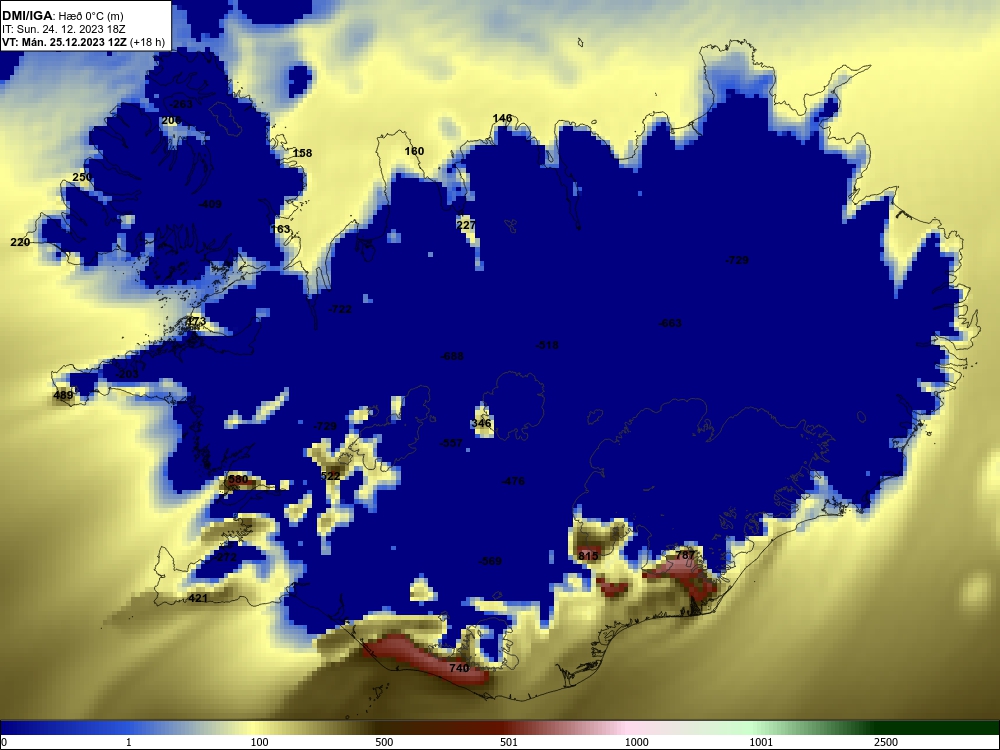Click the 220 value at the western tip
This screenshot has width=1000, height=750.
(x=20, y=242)
